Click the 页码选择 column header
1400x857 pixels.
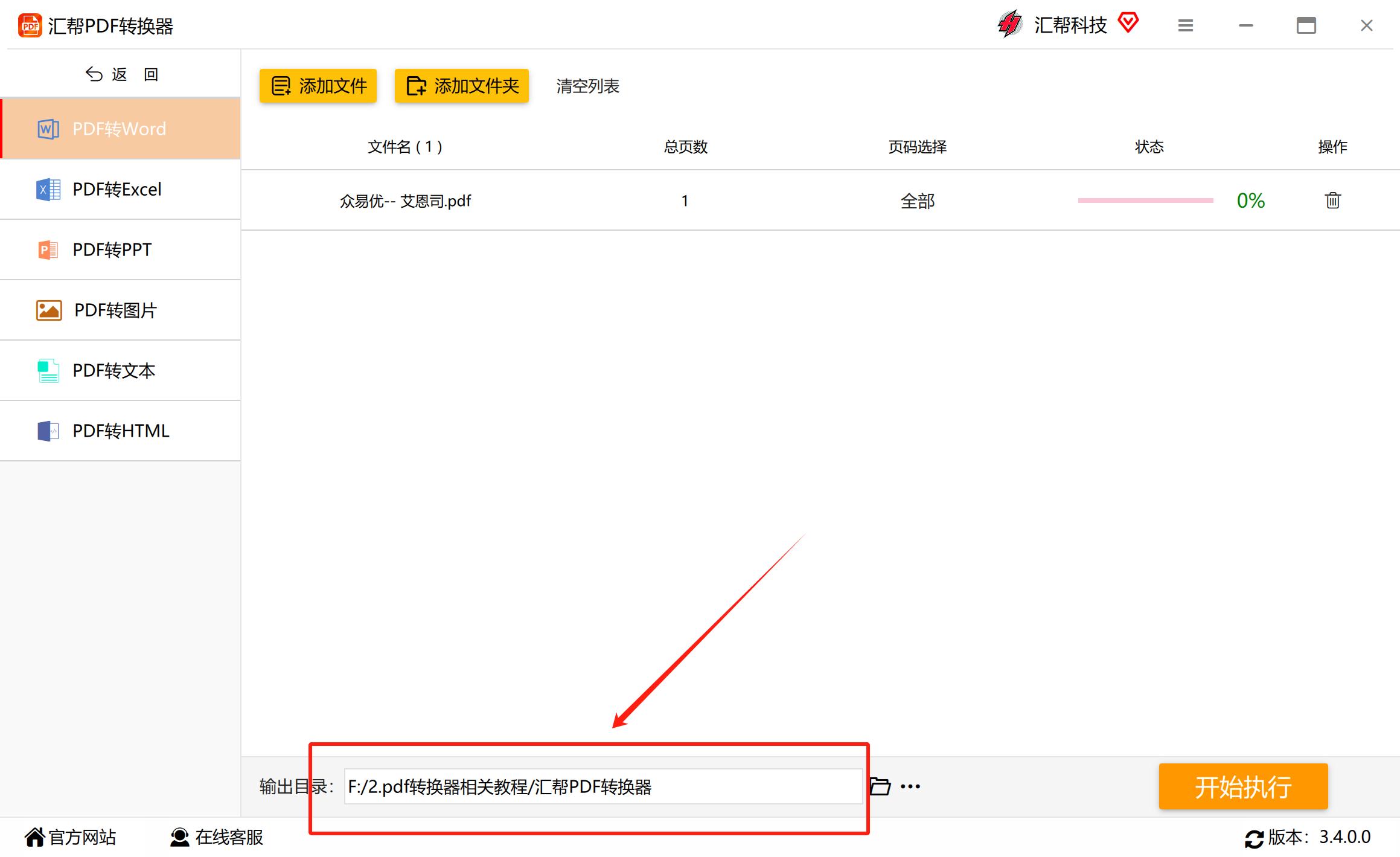tap(917, 147)
